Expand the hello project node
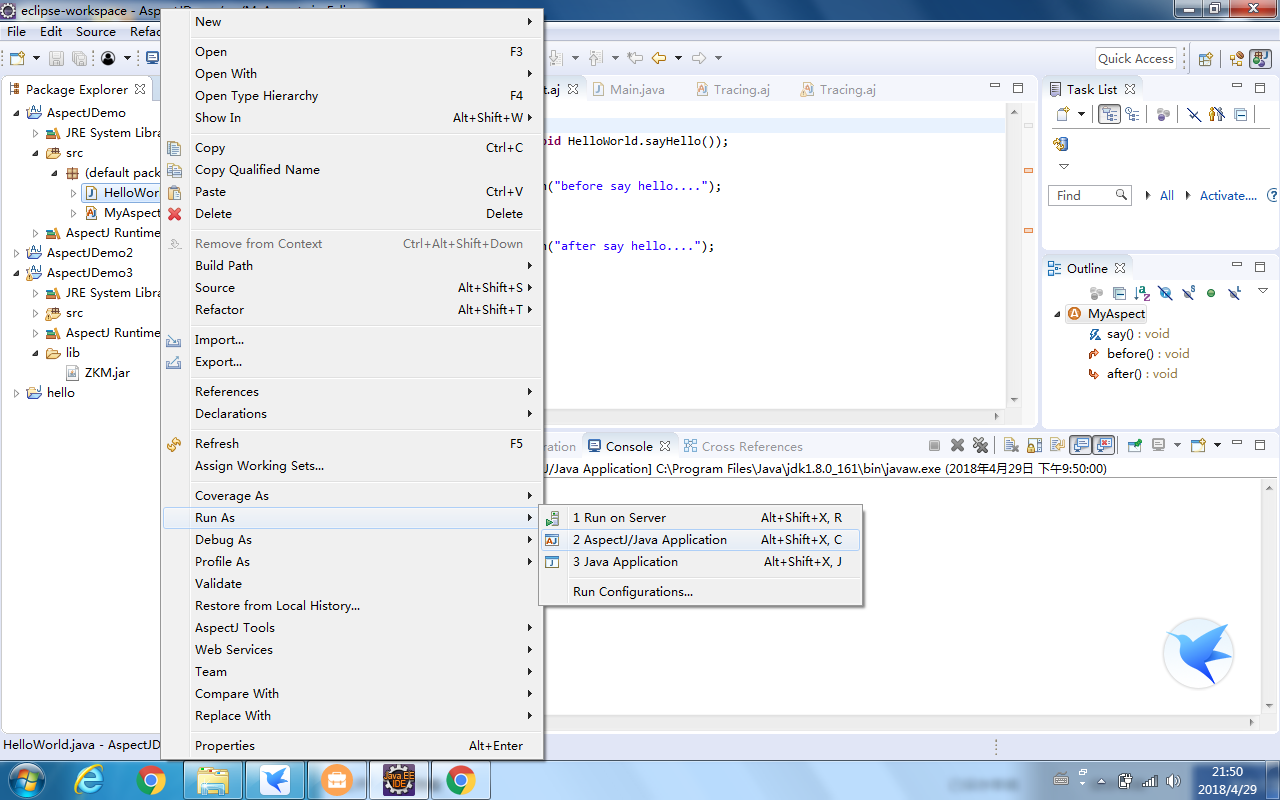Screen dimensions: 1280x800 pos(16,393)
